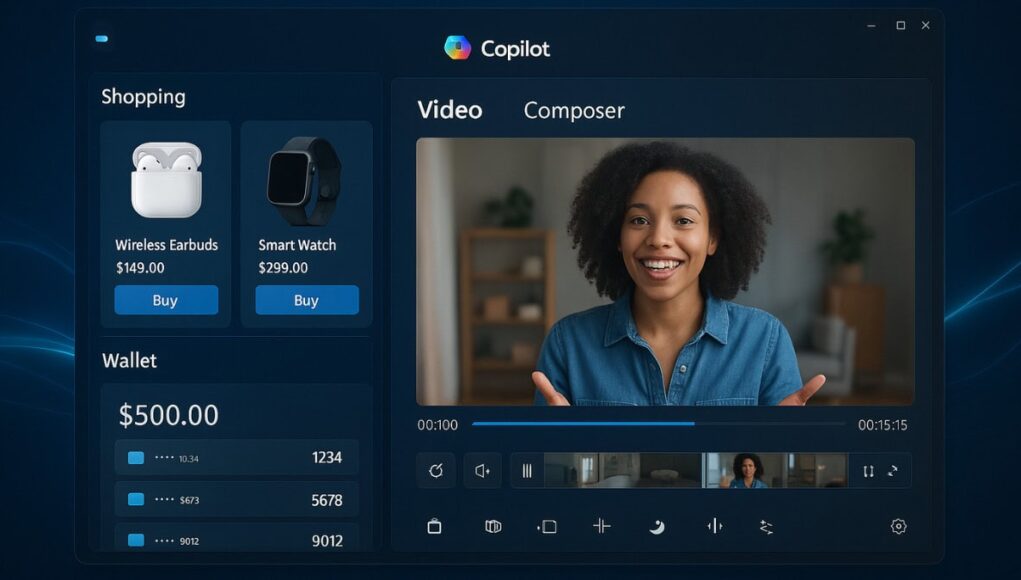Viewport: 1021px width, 580px height.
Task: Select the rotate clip icon below the video
Action: [435, 470]
